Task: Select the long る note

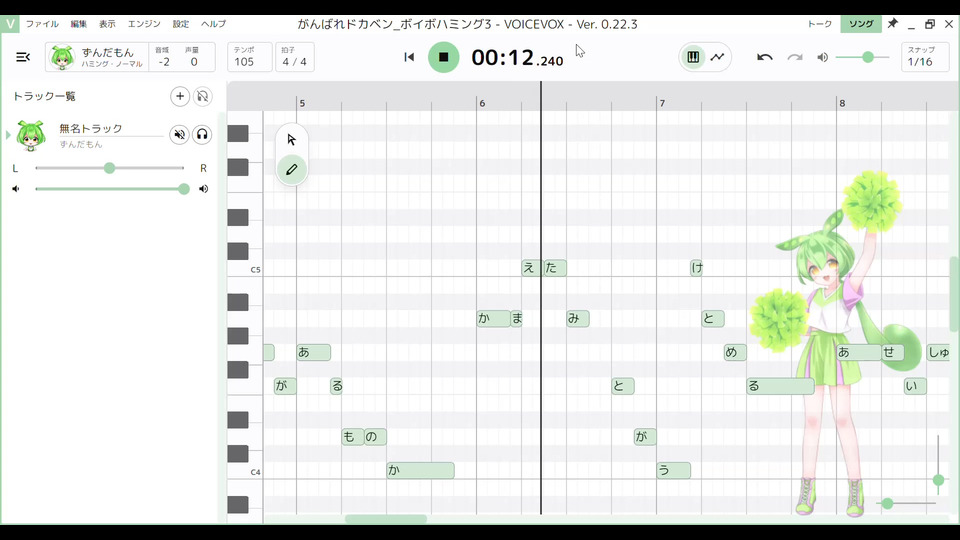Action: coord(780,386)
